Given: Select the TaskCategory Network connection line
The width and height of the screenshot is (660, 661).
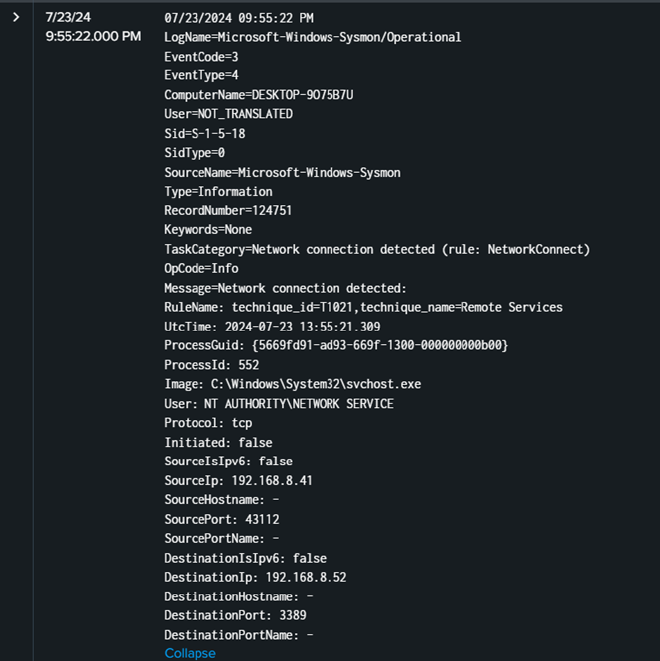Looking at the screenshot, I should (x=377, y=249).
